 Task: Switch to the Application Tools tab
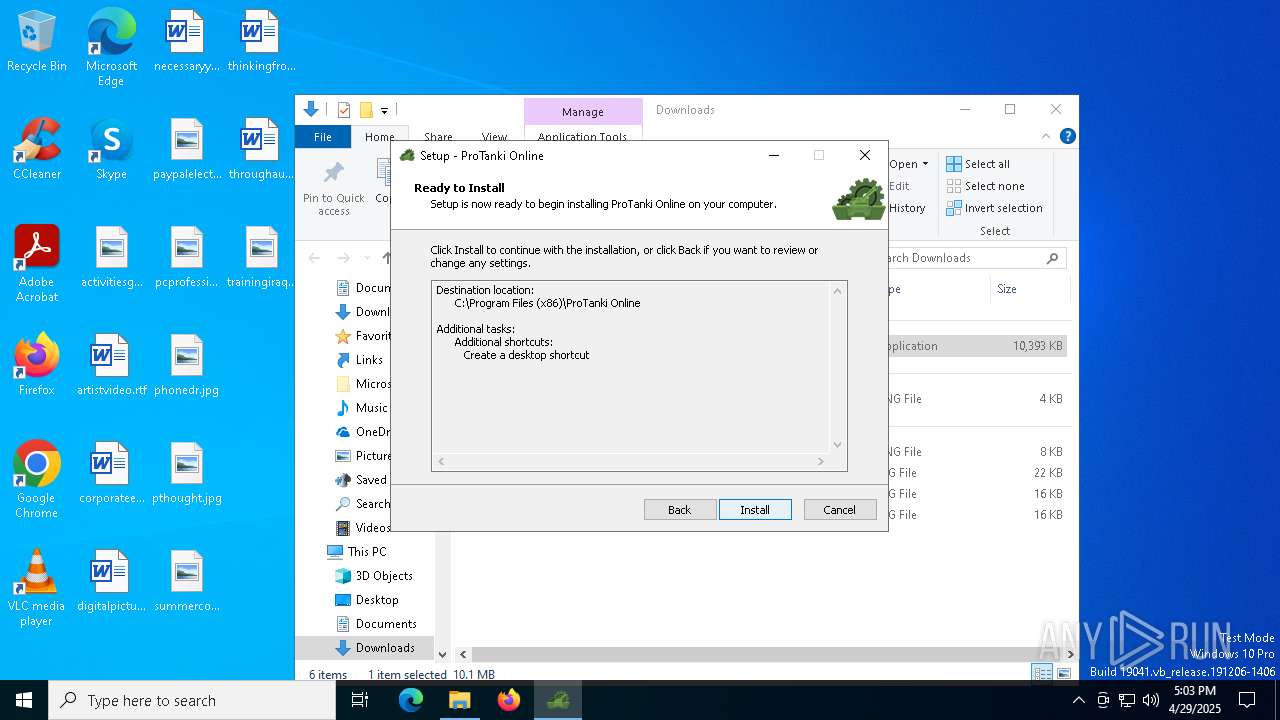(x=583, y=137)
